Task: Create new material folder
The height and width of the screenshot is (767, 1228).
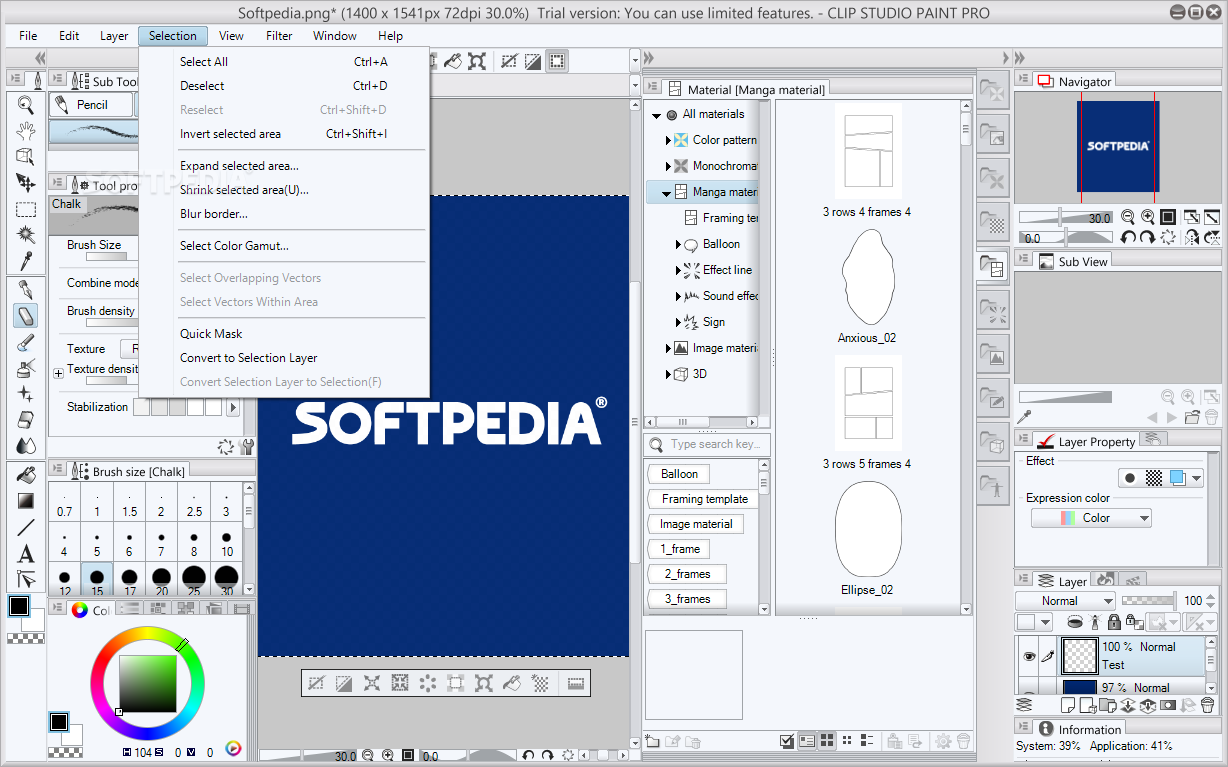Action: pyautogui.click(x=653, y=741)
